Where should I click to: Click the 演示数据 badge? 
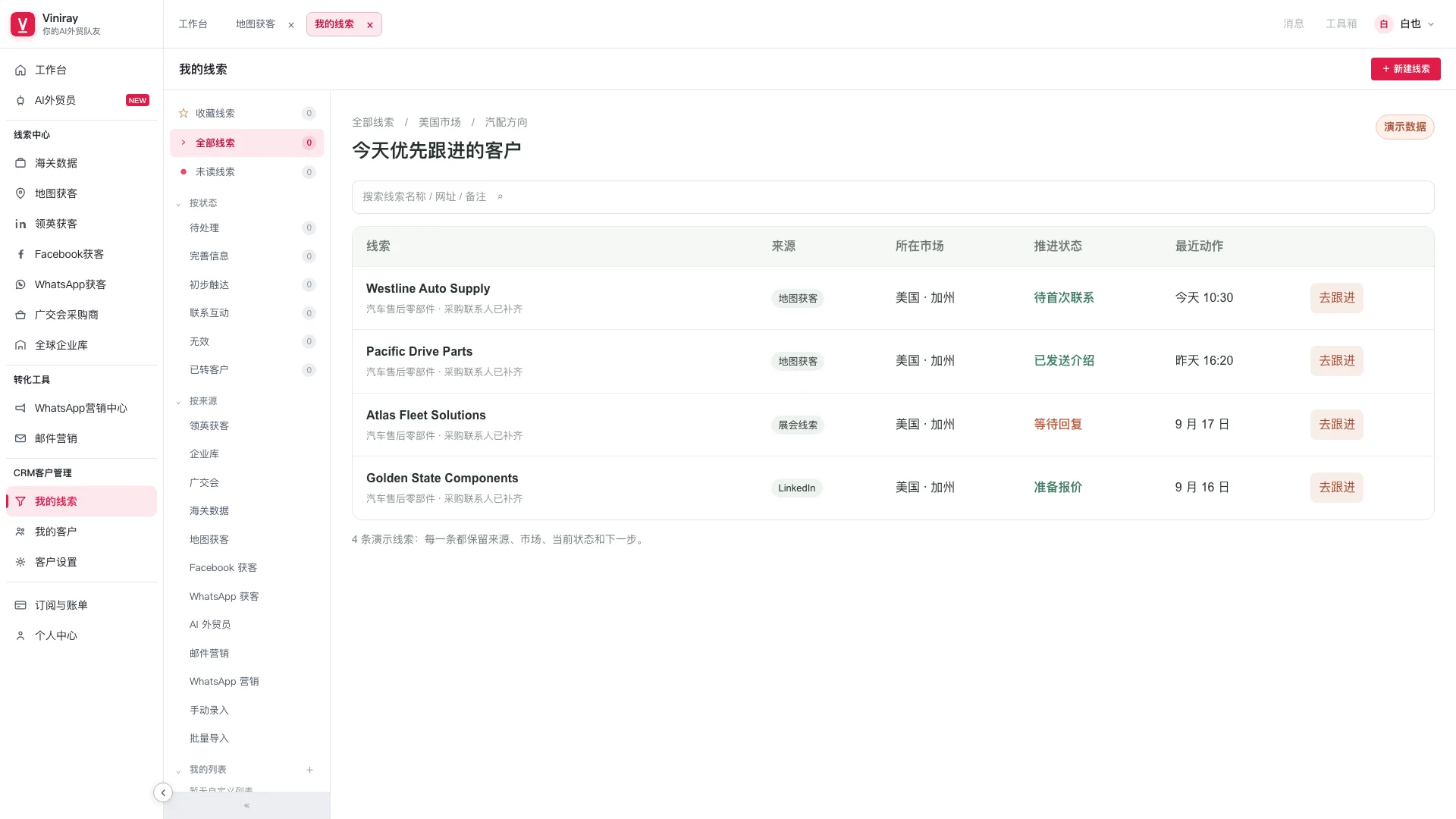[x=1405, y=127]
